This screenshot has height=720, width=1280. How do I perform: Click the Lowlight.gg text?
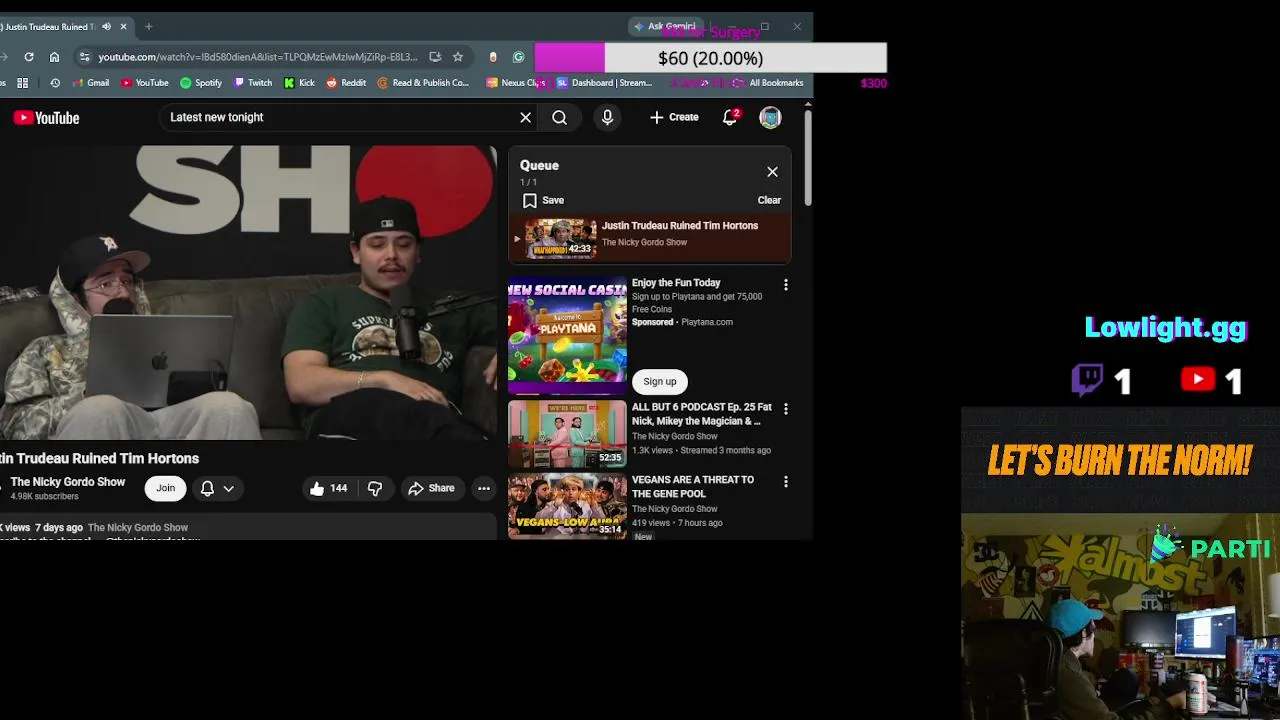[x=1166, y=328]
